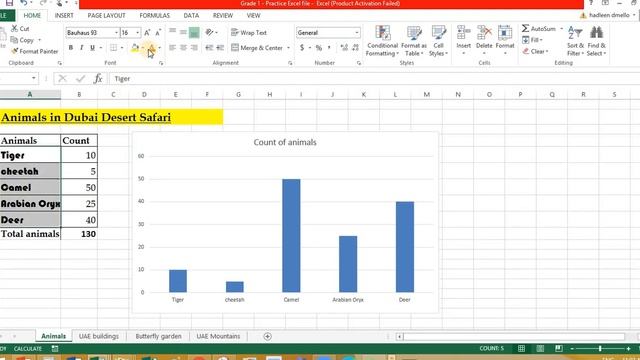This screenshot has width=640, height=360.
Task: Apply the yellow Fill Color bucket
Action: tap(135, 48)
